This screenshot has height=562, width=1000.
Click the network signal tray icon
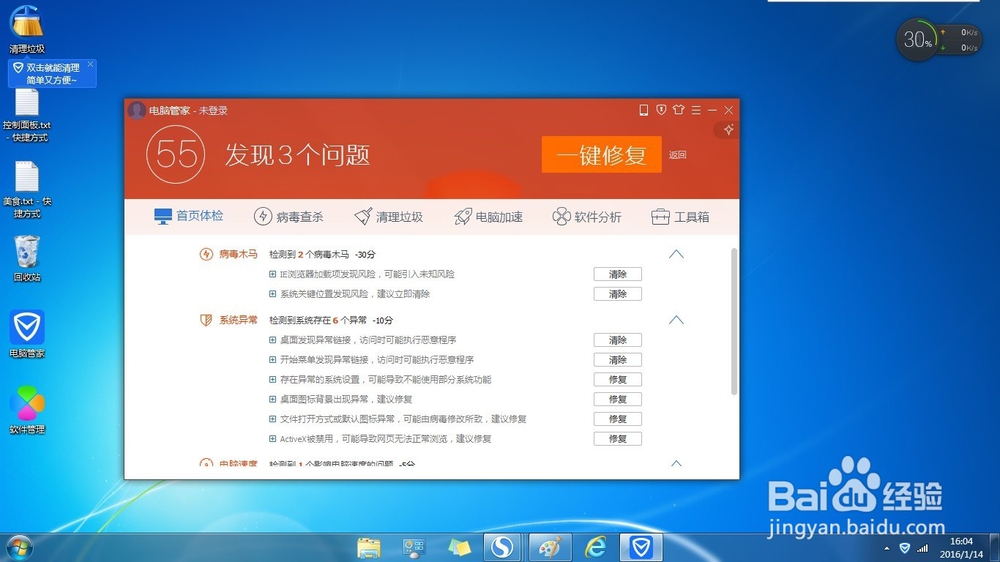point(922,548)
